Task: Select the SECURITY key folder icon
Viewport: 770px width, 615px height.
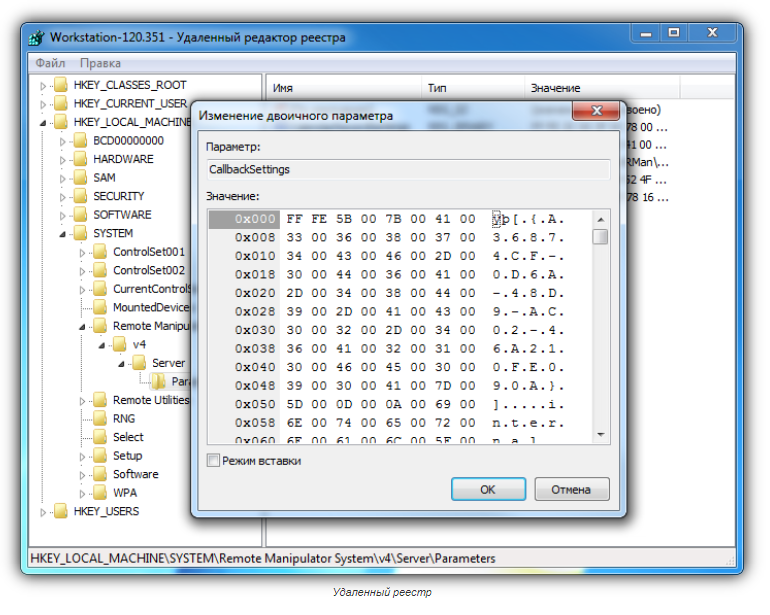Action: (80, 197)
